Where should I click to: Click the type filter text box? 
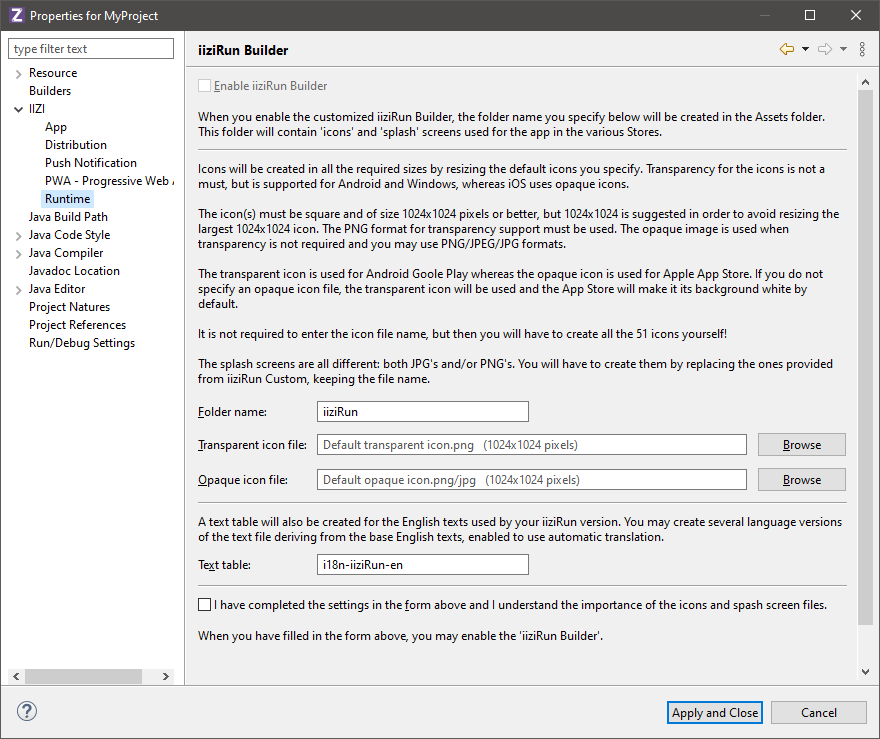click(x=91, y=49)
